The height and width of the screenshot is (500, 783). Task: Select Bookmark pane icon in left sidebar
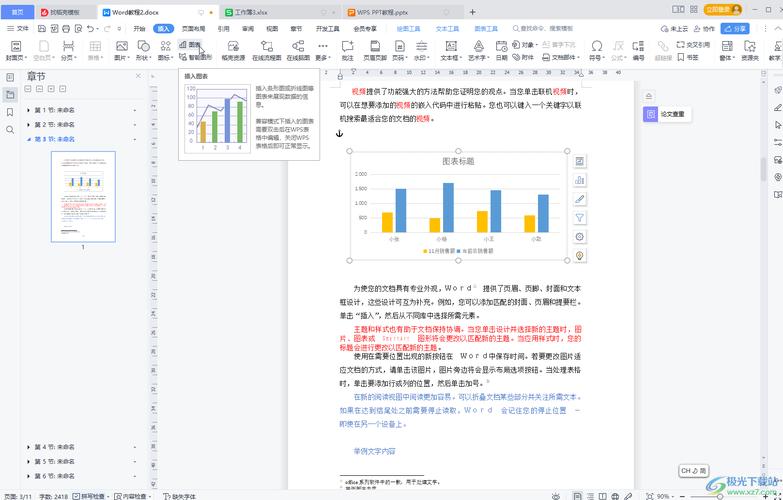pyautogui.click(x=9, y=112)
